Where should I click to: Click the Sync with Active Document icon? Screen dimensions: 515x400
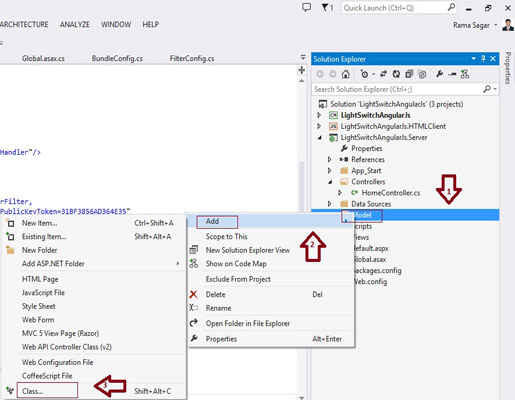point(383,74)
